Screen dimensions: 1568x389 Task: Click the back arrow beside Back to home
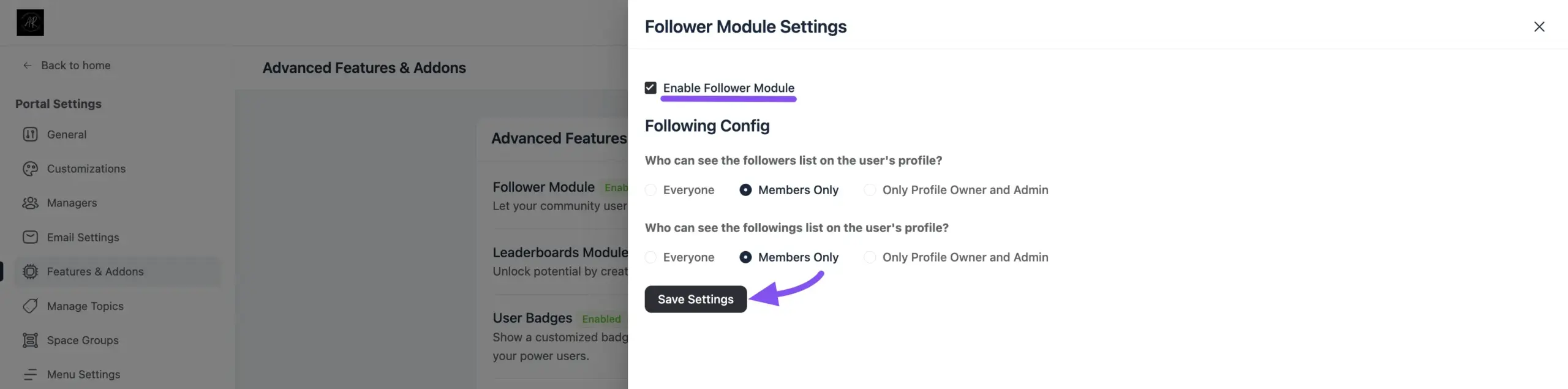27,66
